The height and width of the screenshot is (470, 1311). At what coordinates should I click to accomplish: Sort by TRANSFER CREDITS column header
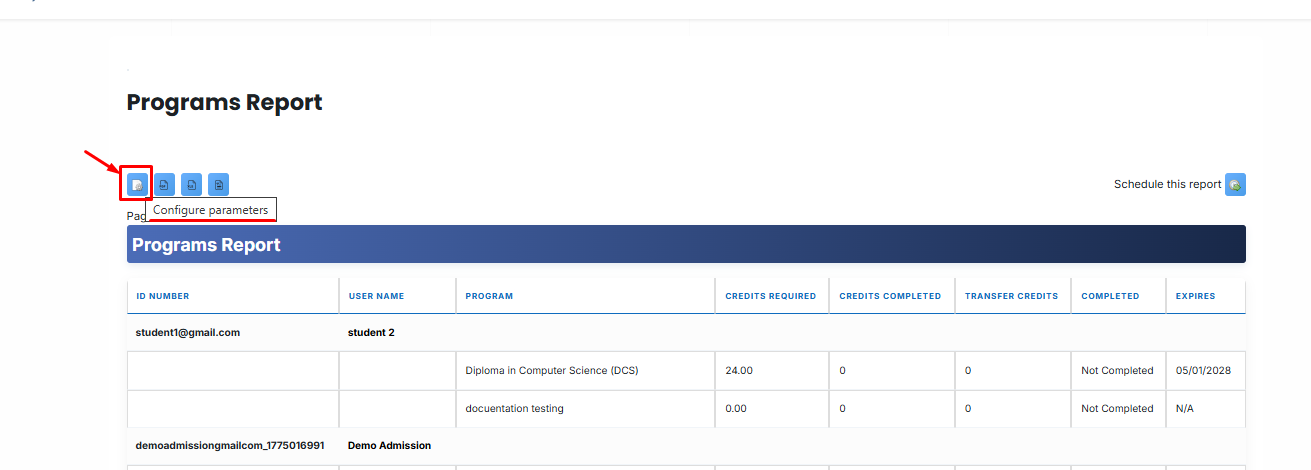(1011, 296)
